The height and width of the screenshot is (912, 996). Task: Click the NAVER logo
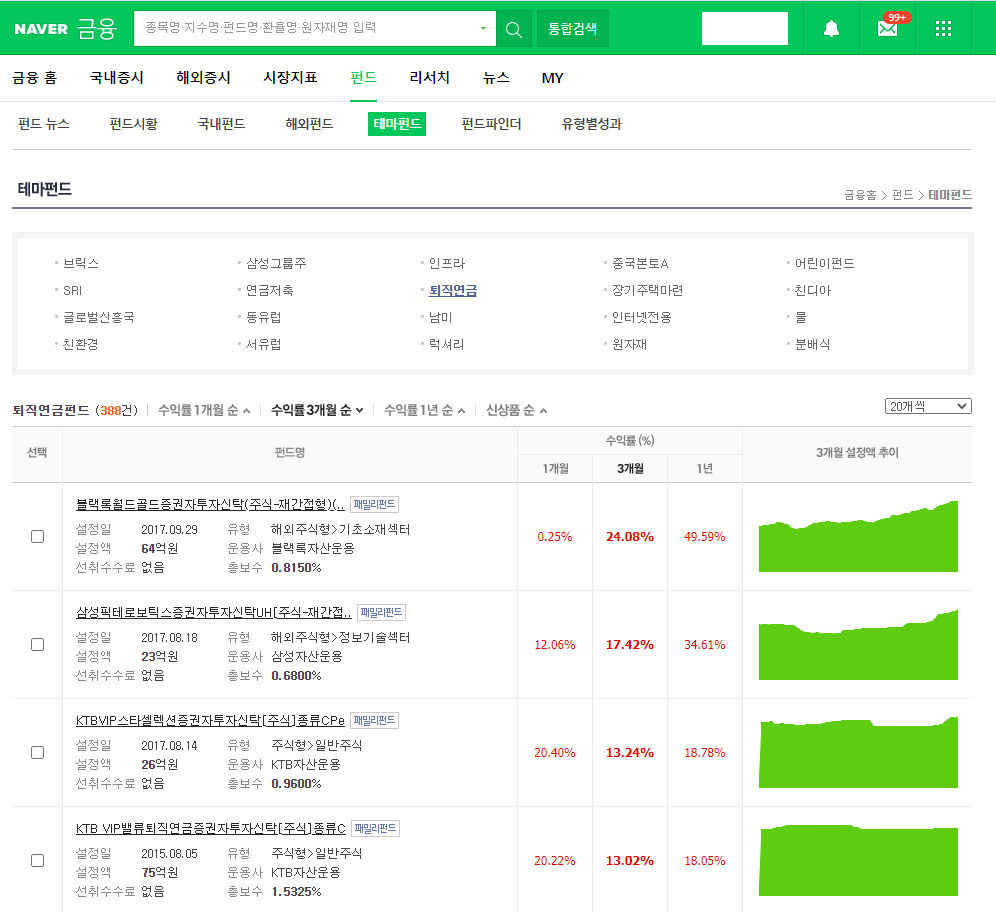click(41, 29)
